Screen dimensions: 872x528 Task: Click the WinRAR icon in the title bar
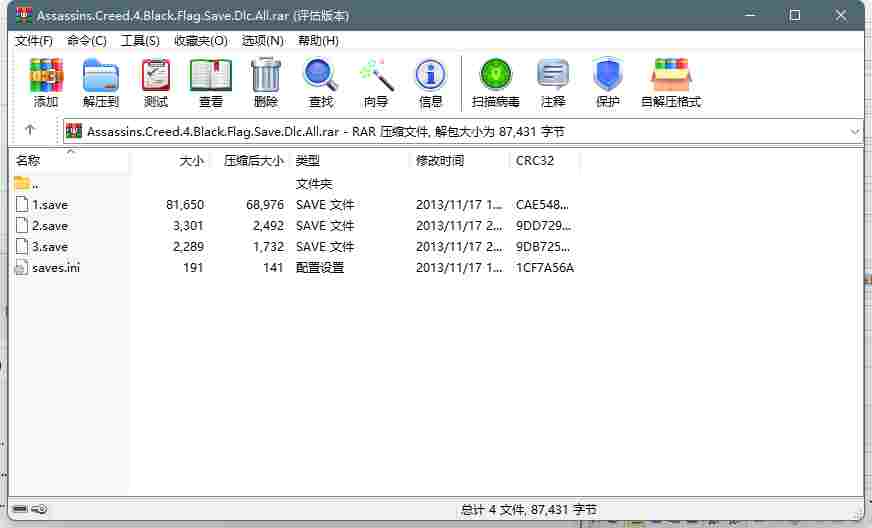24,15
